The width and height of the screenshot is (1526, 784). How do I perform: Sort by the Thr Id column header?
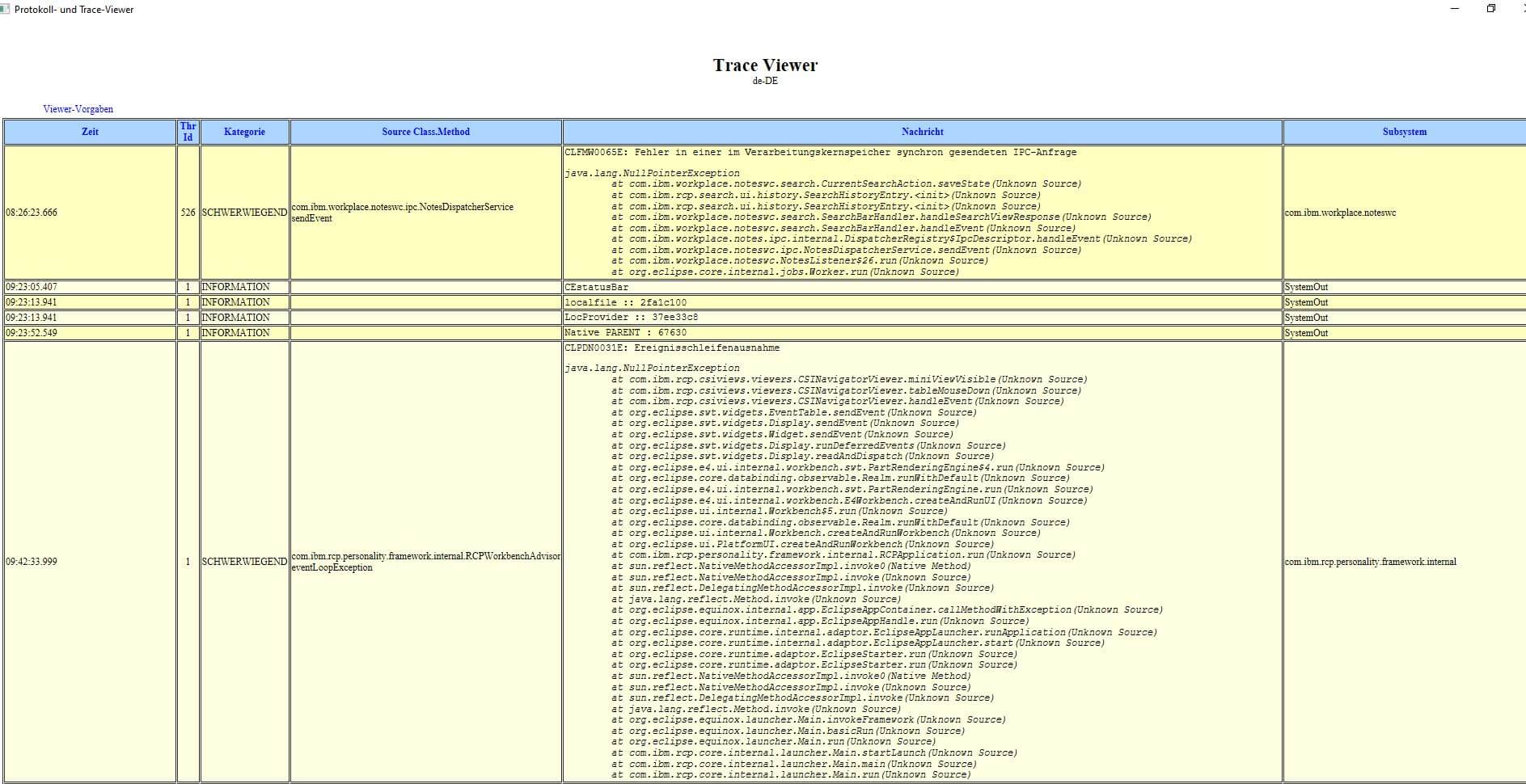tap(188, 132)
